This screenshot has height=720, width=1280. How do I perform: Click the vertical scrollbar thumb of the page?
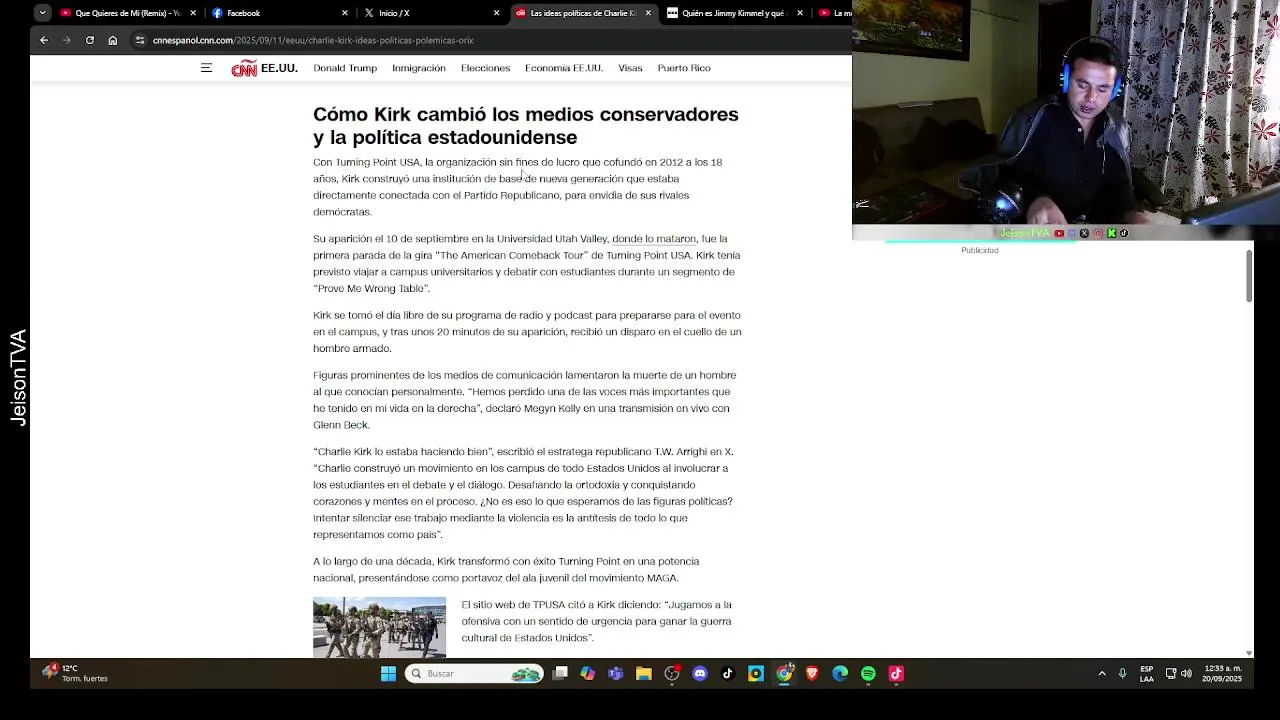(x=1248, y=275)
